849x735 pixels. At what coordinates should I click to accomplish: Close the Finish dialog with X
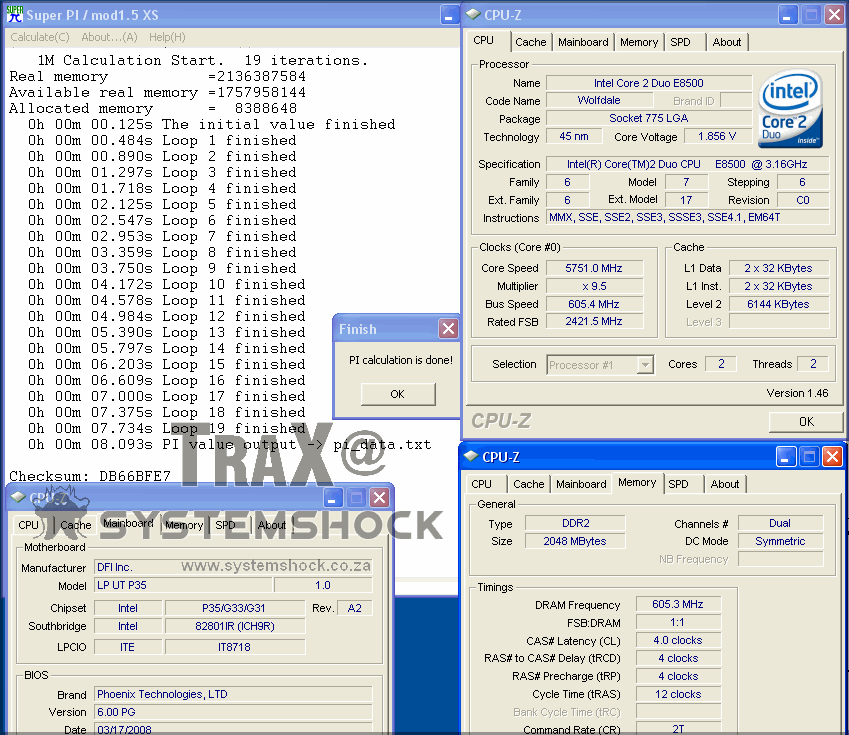(x=448, y=328)
